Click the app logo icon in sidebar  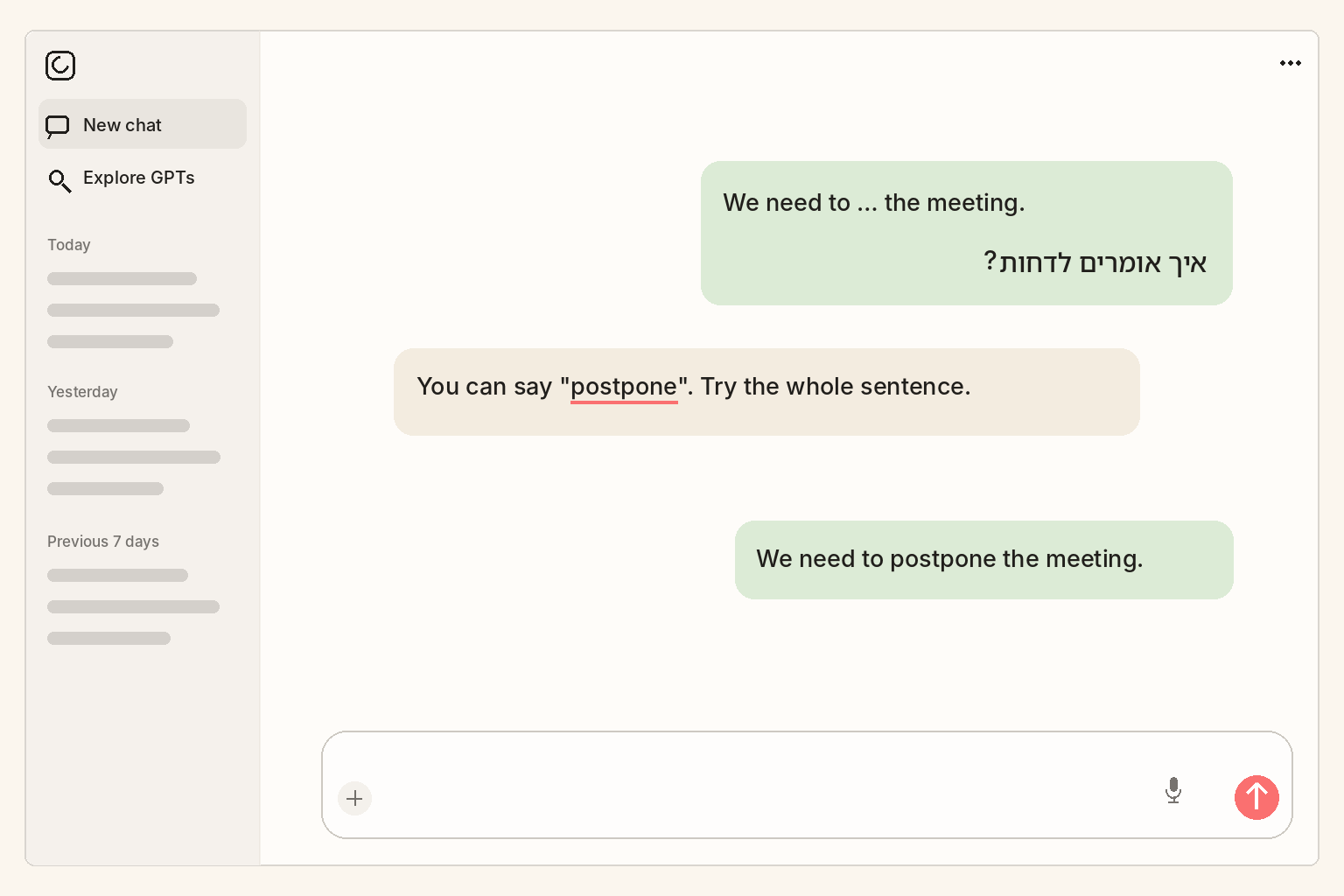(60, 66)
